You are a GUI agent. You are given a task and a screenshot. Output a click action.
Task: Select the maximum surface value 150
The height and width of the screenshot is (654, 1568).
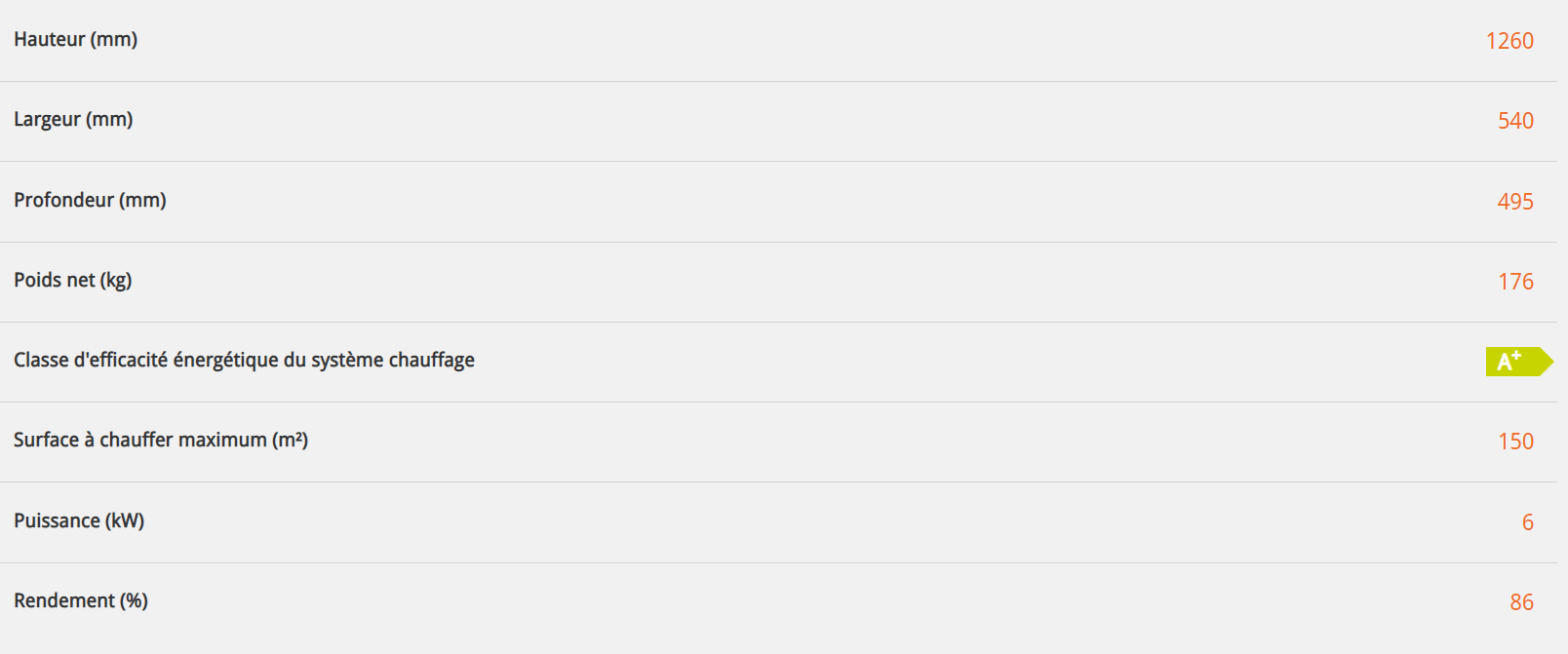pyautogui.click(x=1515, y=442)
